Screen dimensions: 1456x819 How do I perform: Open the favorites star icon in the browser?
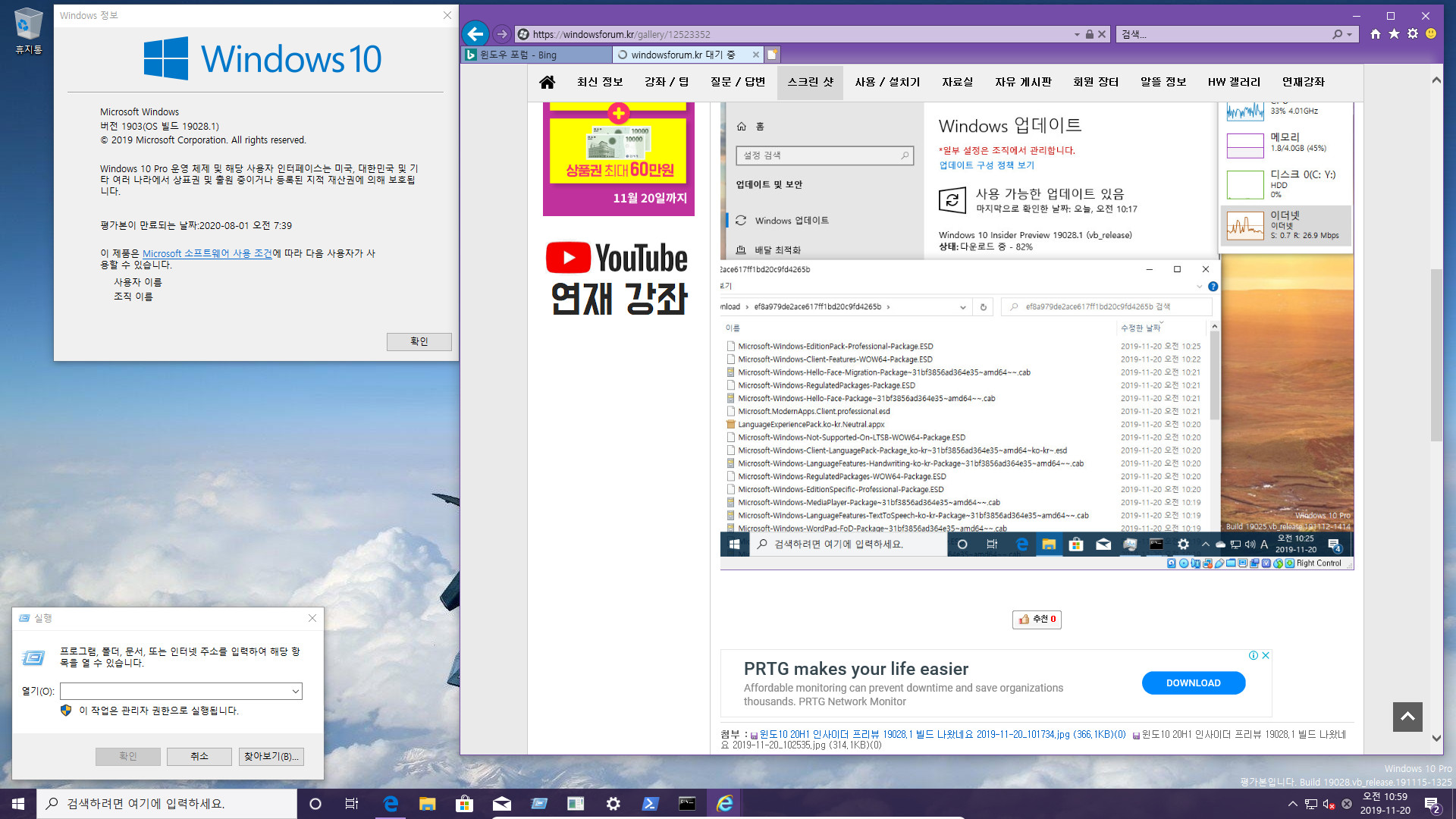[x=1394, y=34]
